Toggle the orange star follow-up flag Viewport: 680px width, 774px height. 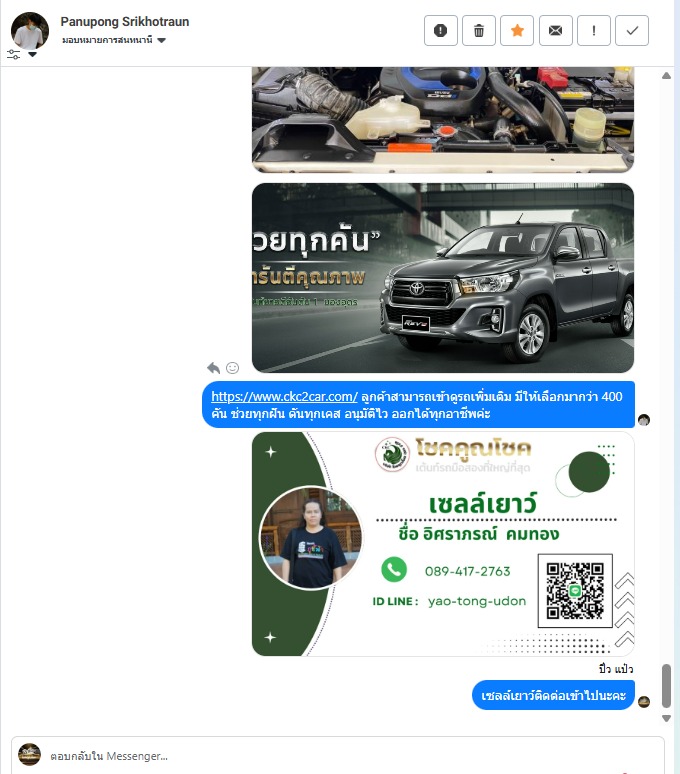click(x=517, y=31)
